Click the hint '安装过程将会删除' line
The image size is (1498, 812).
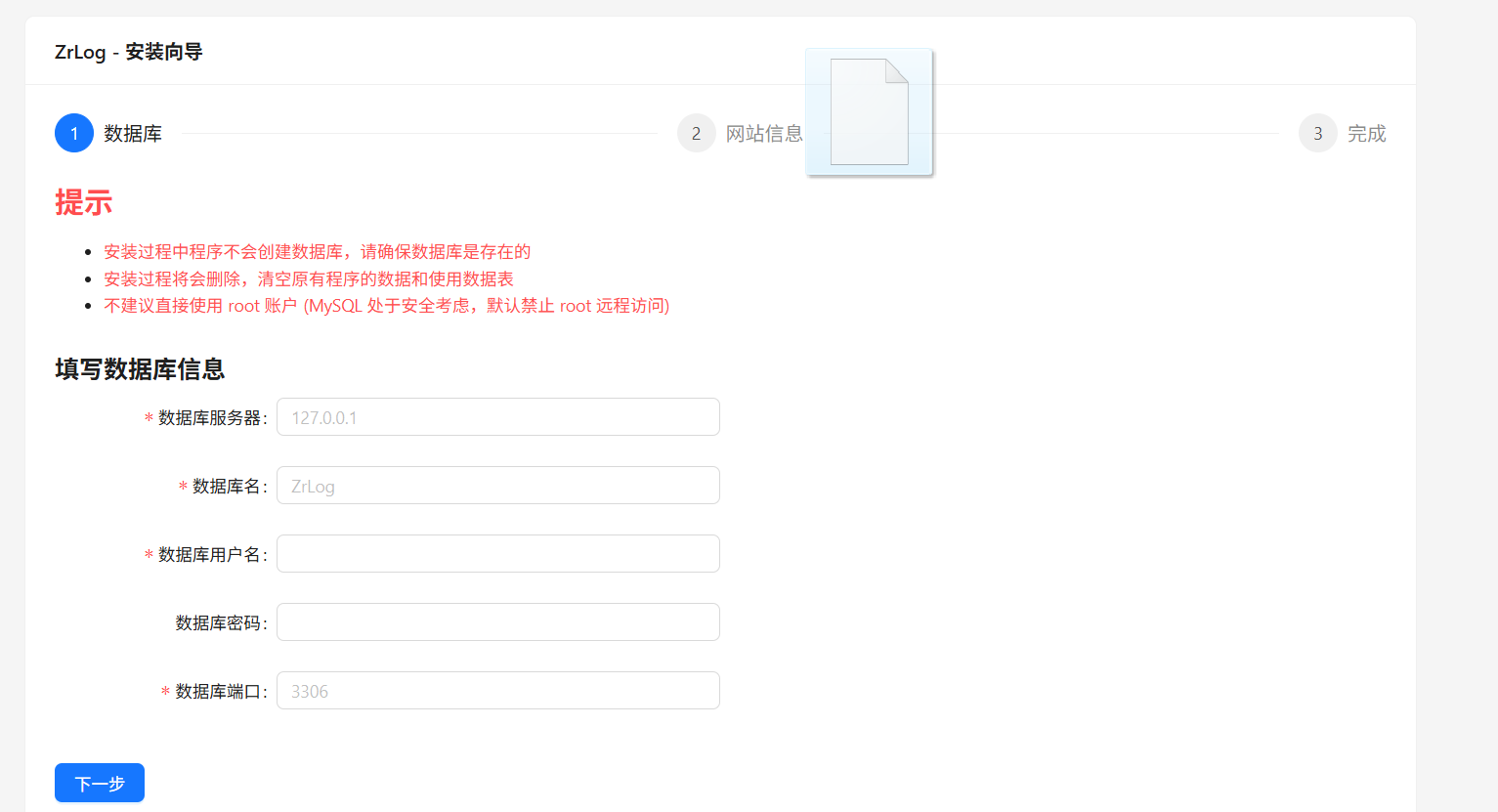coord(309,279)
